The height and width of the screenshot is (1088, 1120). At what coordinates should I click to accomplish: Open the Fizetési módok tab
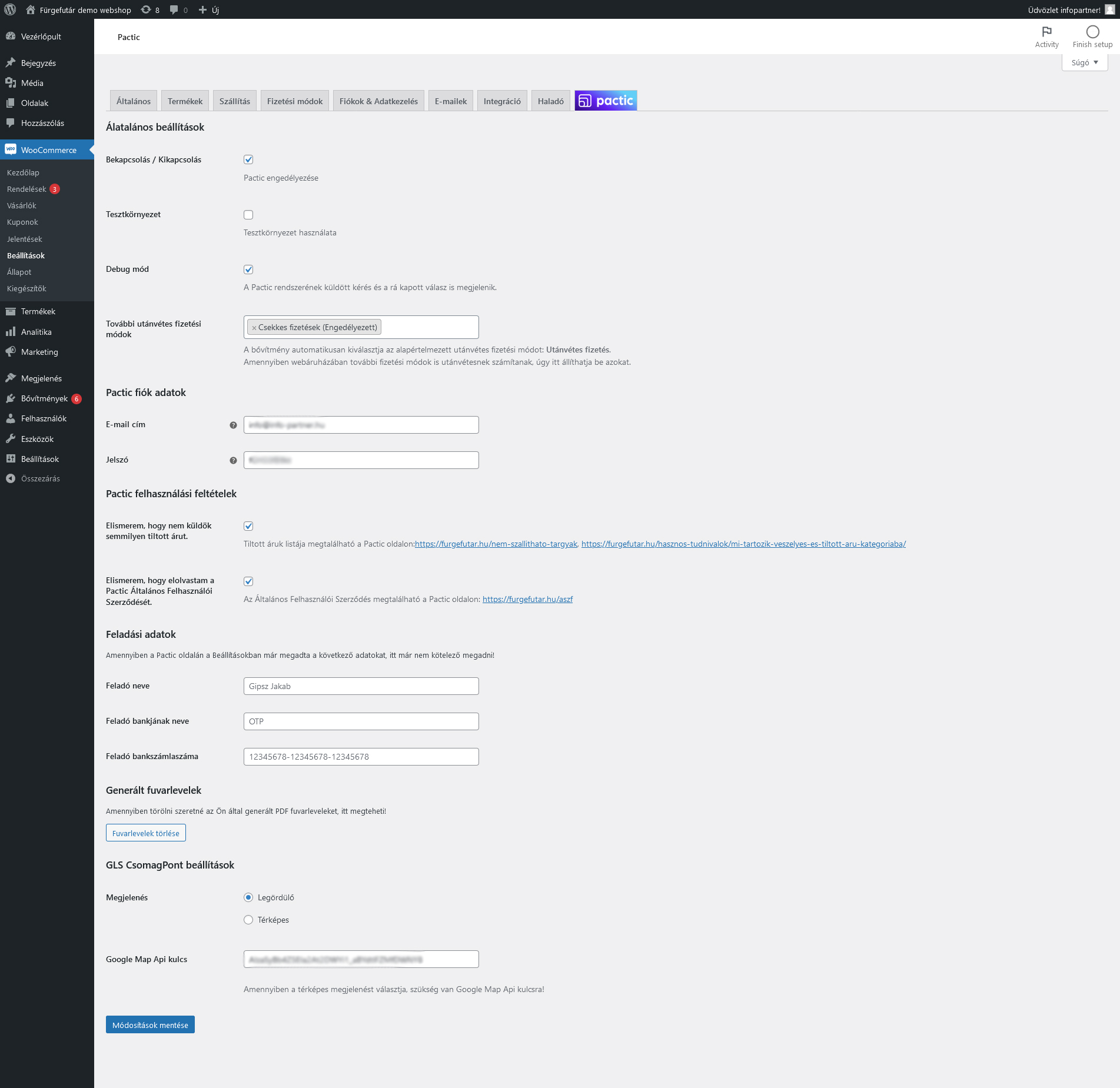295,101
